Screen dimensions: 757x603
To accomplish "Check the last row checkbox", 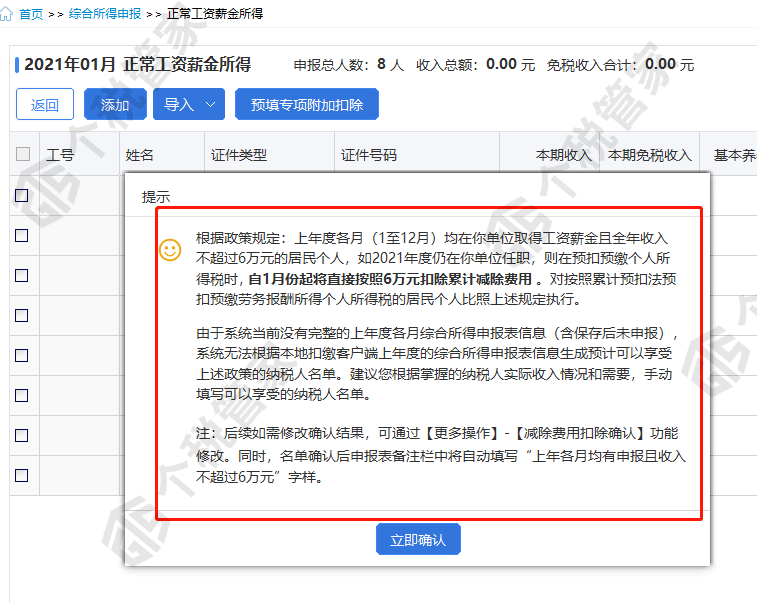I will (x=22, y=476).
